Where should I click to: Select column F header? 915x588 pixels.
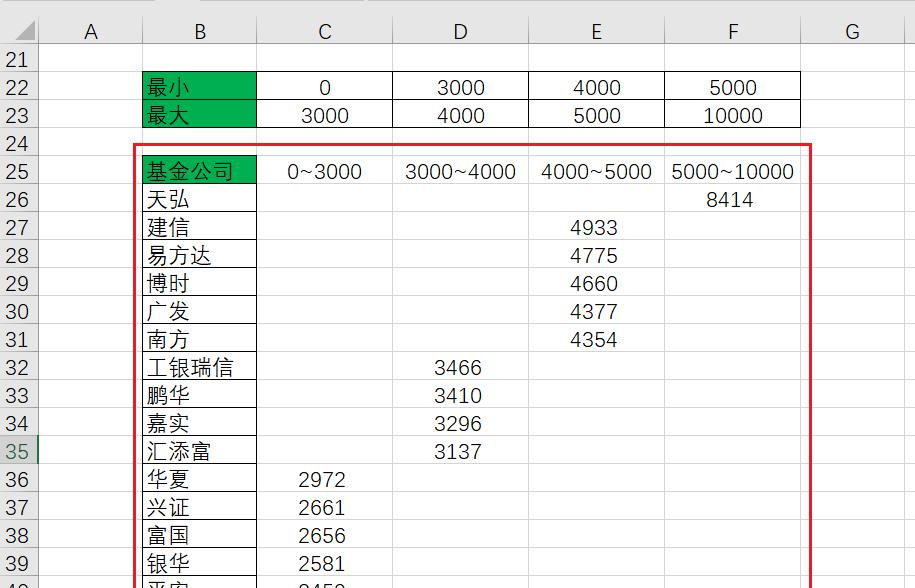pos(732,31)
